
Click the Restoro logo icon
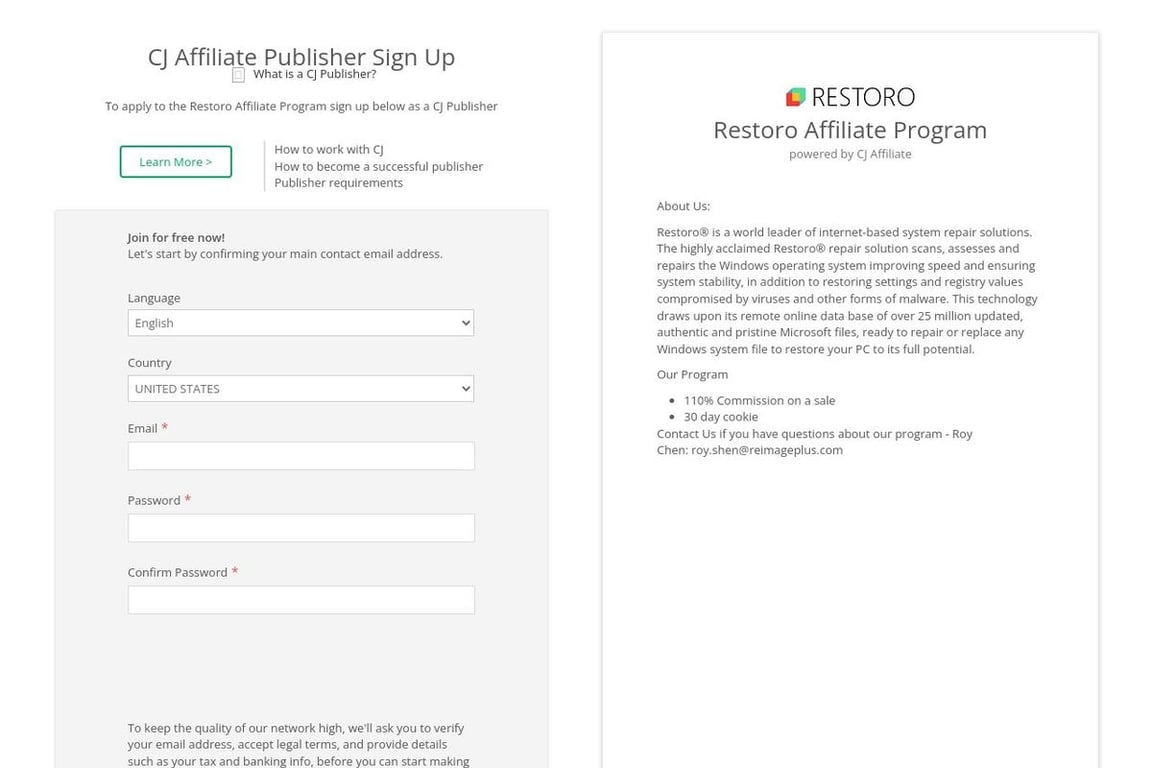[x=796, y=97]
